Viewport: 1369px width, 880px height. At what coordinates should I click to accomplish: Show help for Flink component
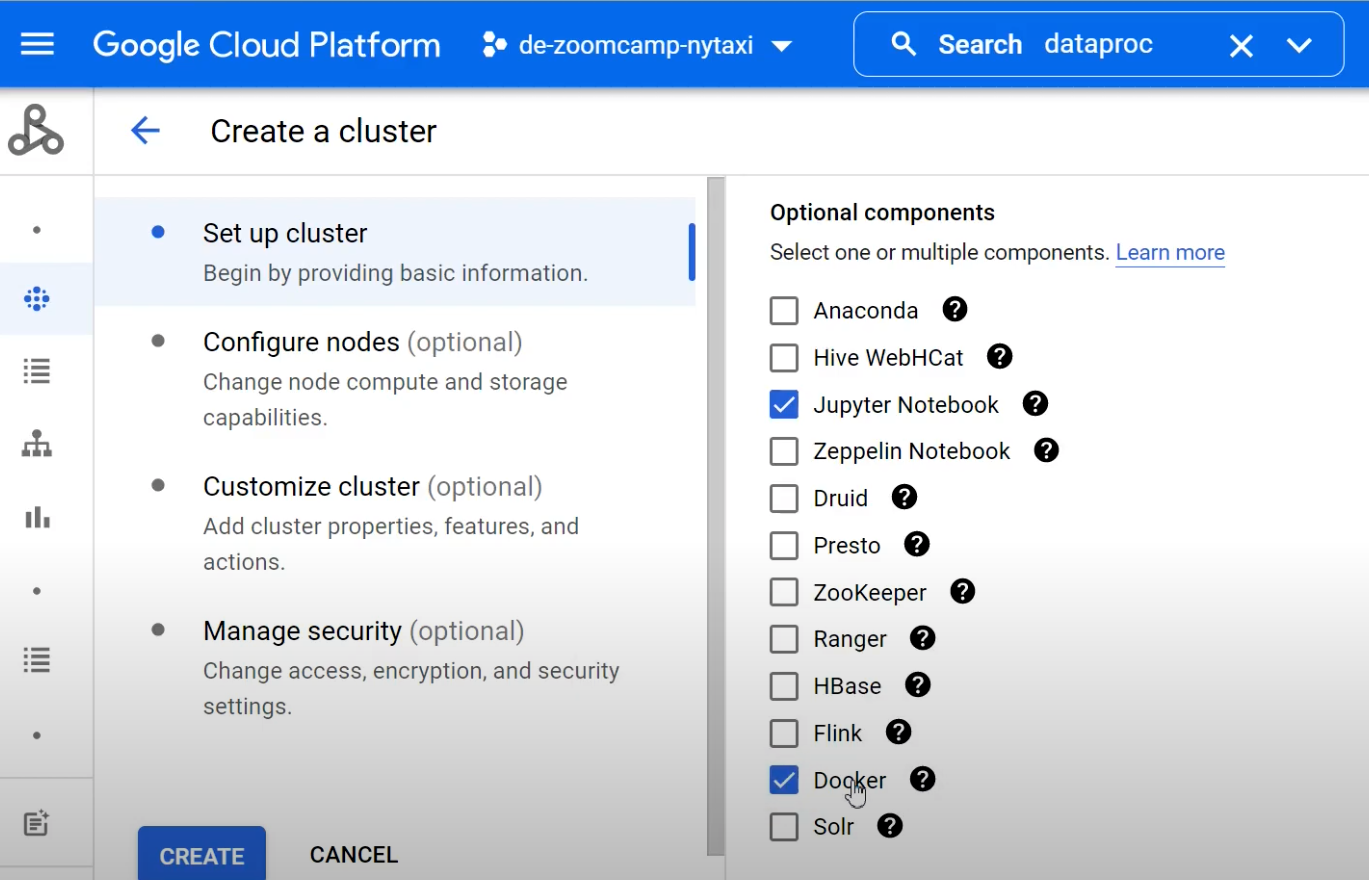(898, 732)
